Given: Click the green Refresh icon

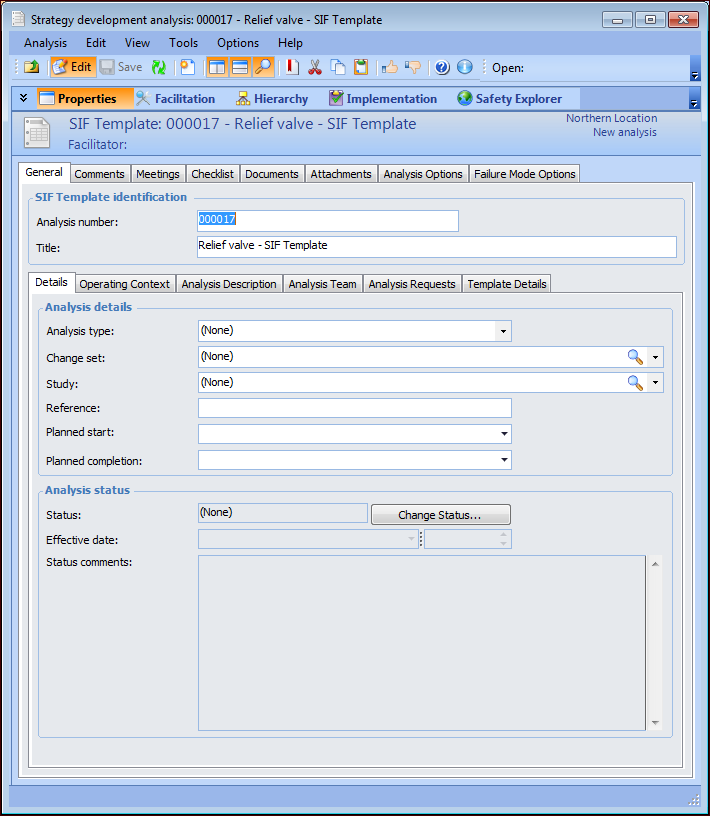Looking at the screenshot, I should 159,67.
